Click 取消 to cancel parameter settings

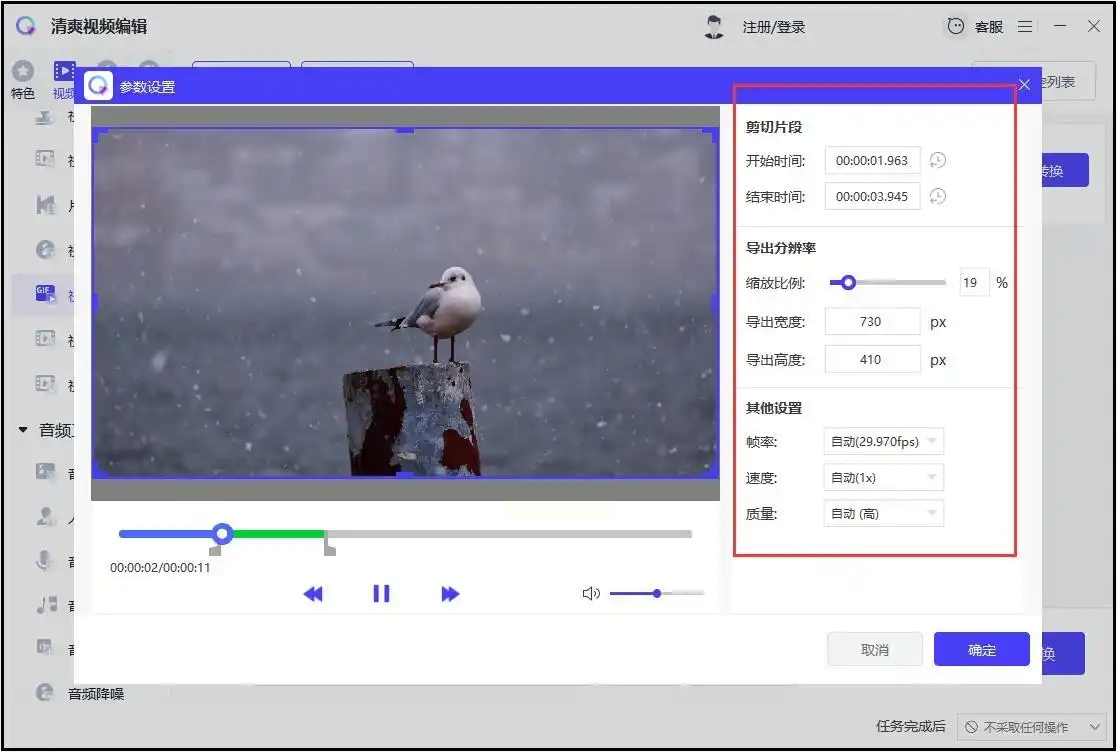(875, 649)
